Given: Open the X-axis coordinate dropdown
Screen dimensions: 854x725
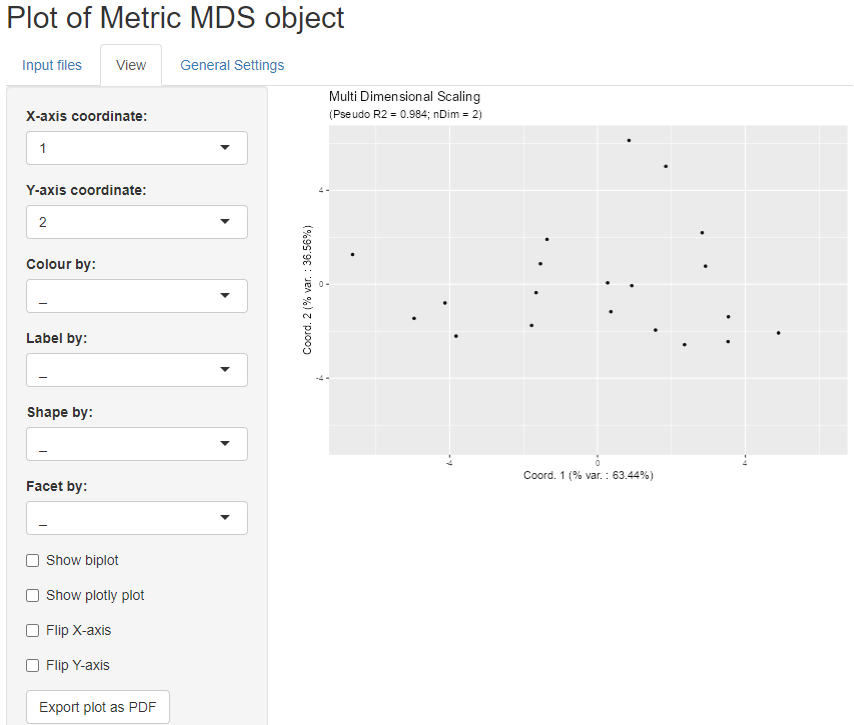Looking at the screenshot, I should click(137, 148).
